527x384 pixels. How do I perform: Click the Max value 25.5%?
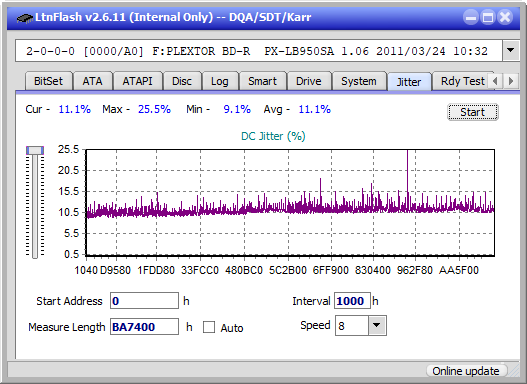pos(154,109)
